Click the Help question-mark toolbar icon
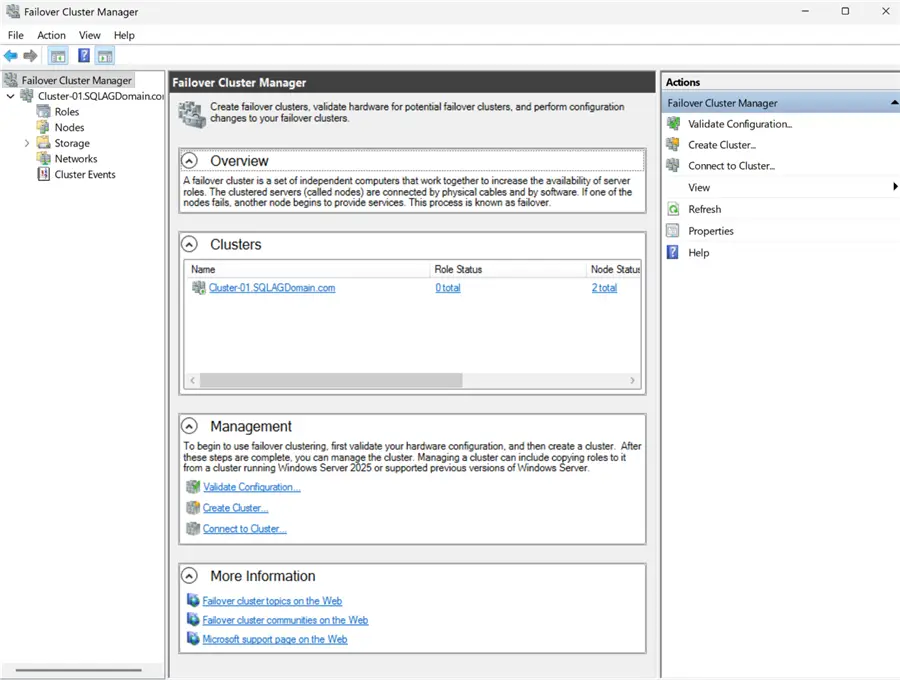Image resolution: width=900 pixels, height=680 pixels. click(x=84, y=56)
